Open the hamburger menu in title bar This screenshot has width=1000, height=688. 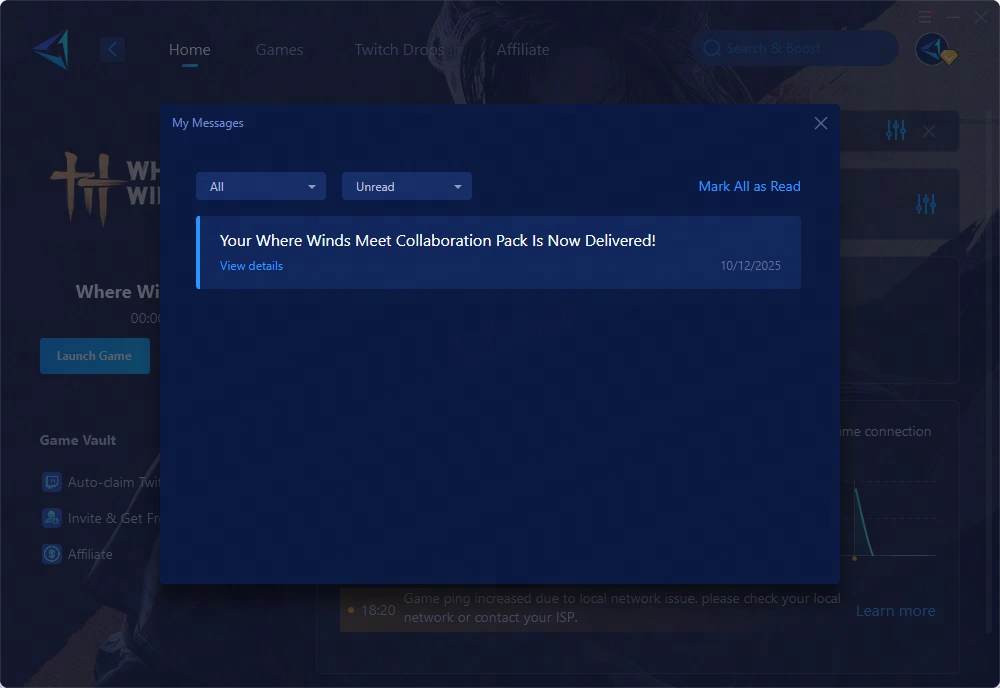[x=925, y=16]
